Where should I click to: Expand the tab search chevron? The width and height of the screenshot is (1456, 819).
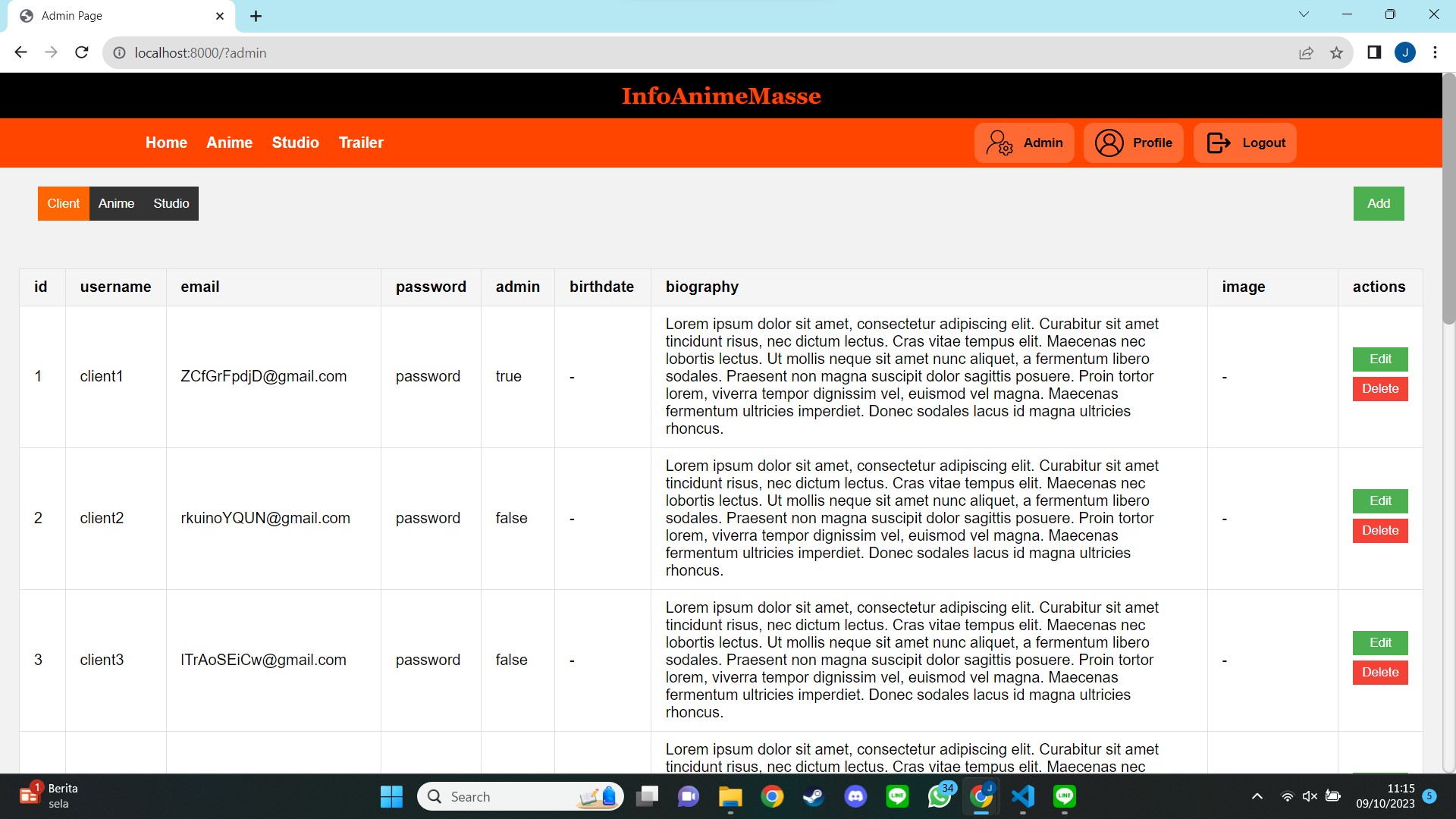coord(1304,14)
